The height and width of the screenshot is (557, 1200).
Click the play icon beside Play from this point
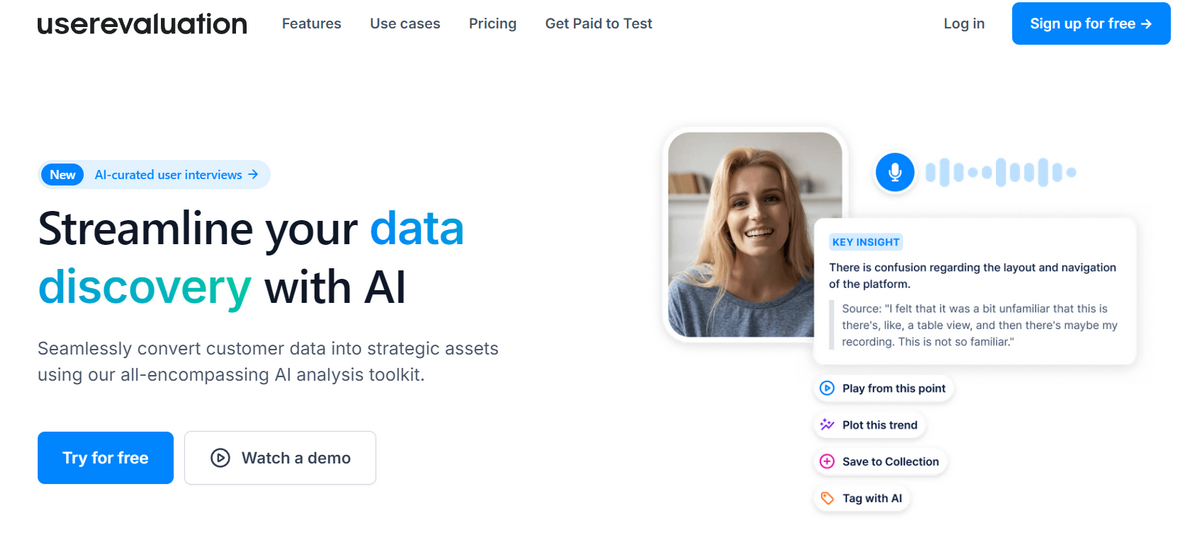(x=827, y=388)
